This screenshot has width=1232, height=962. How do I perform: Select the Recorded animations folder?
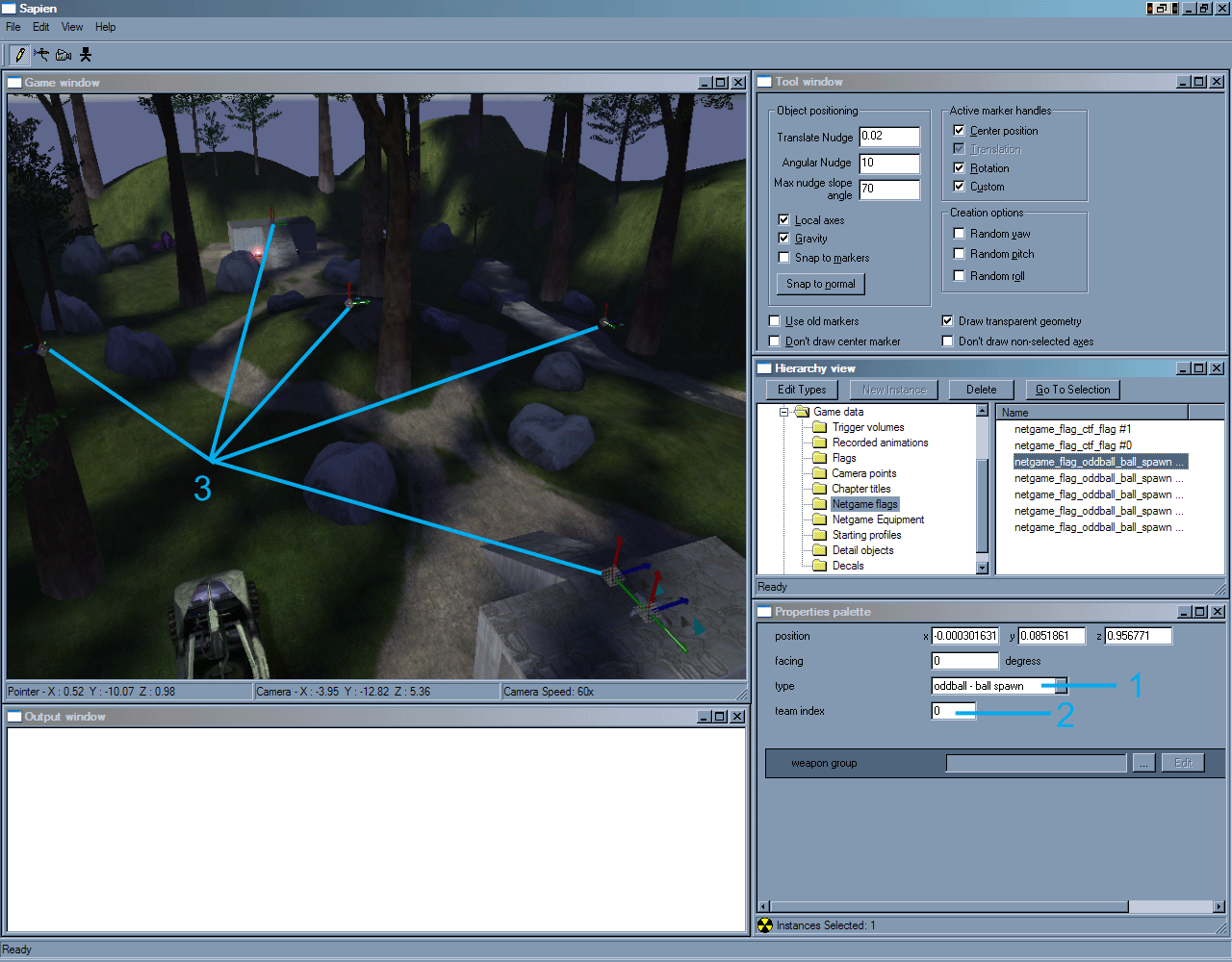[x=880, y=443]
